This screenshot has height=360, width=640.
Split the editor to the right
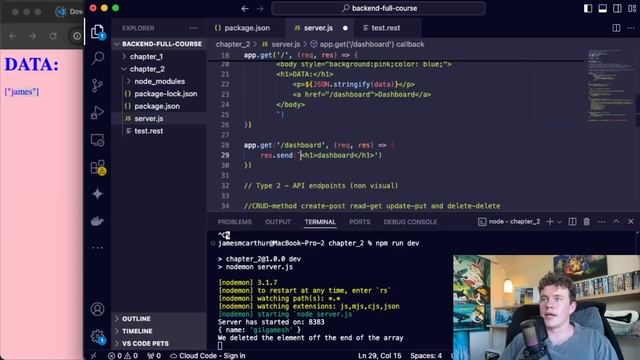pyautogui.click(x=616, y=28)
